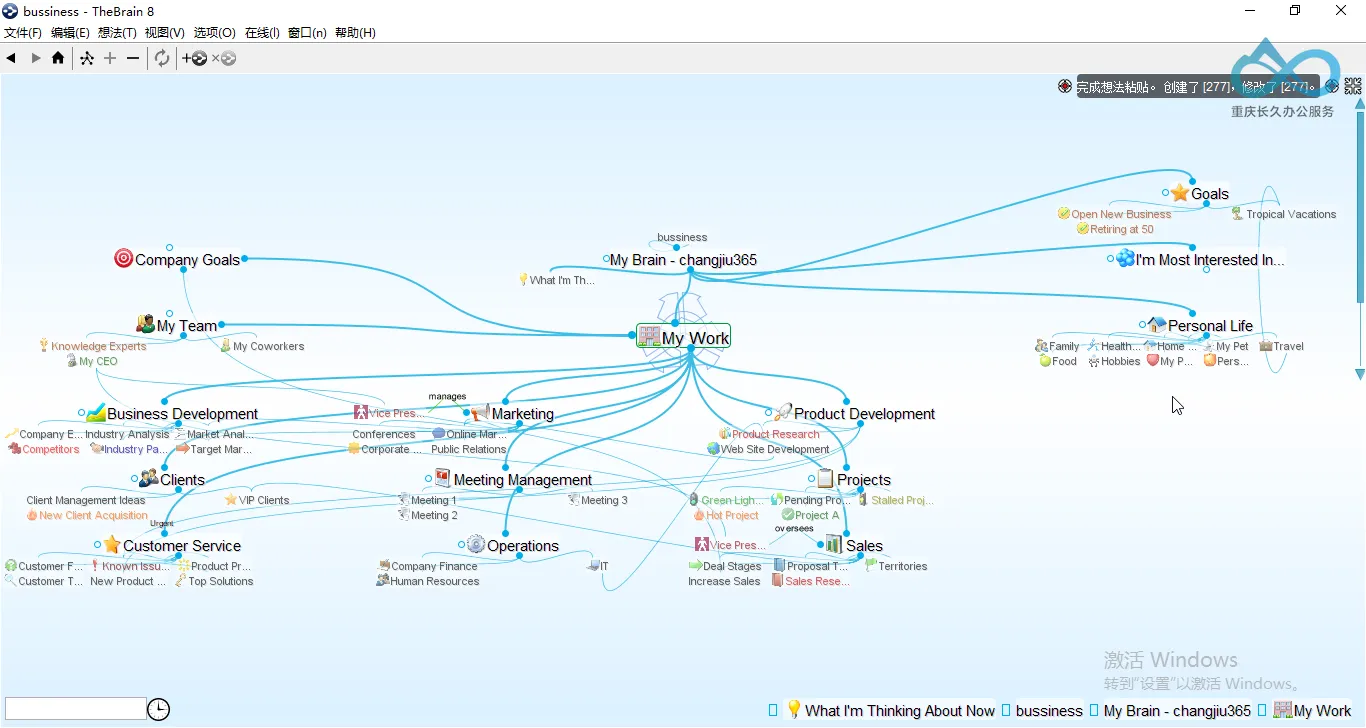Click the Business Development chart icon
The image size is (1366, 728).
pyautogui.click(x=96, y=412)
